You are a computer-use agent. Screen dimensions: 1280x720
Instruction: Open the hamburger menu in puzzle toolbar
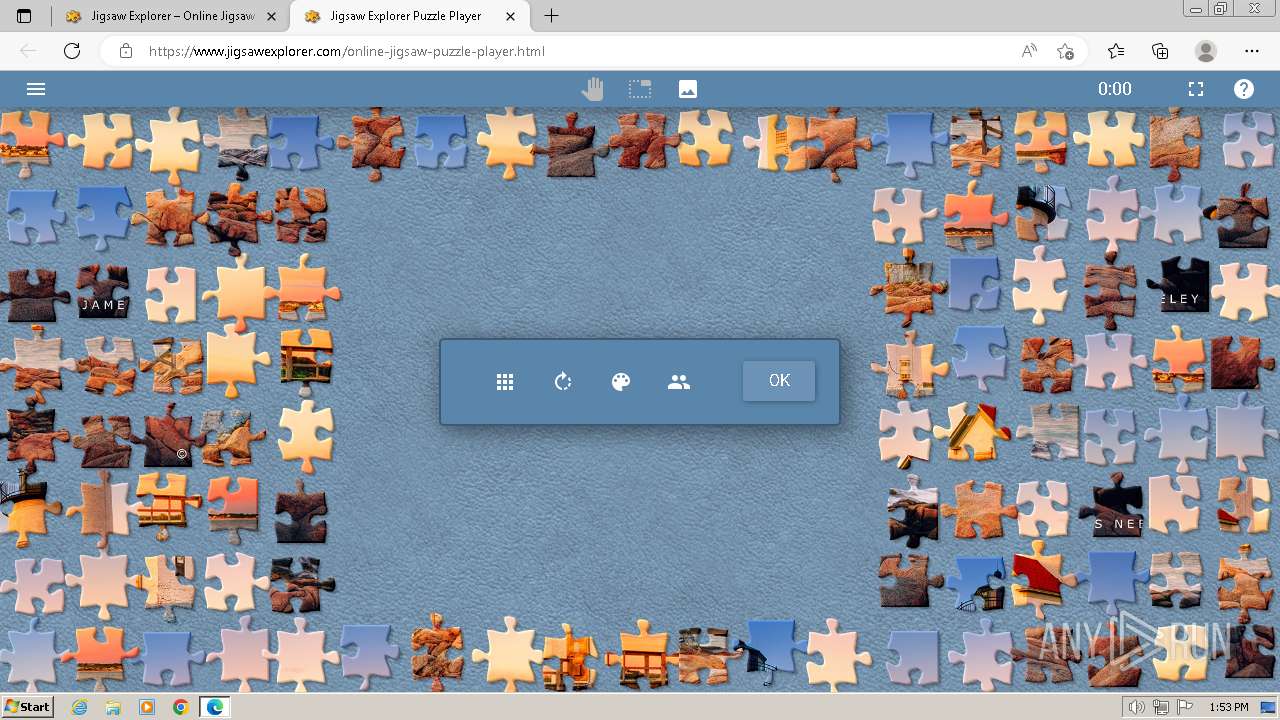[x=36, y=89]
